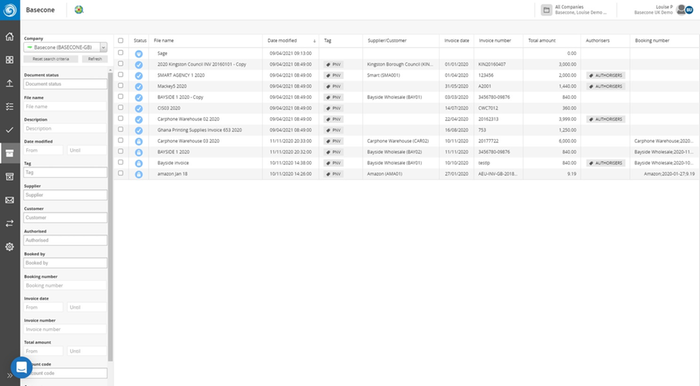
Task: Open the dashboard grid icon in sidebar
Action: pyautogui.click(x=9, y=60)
